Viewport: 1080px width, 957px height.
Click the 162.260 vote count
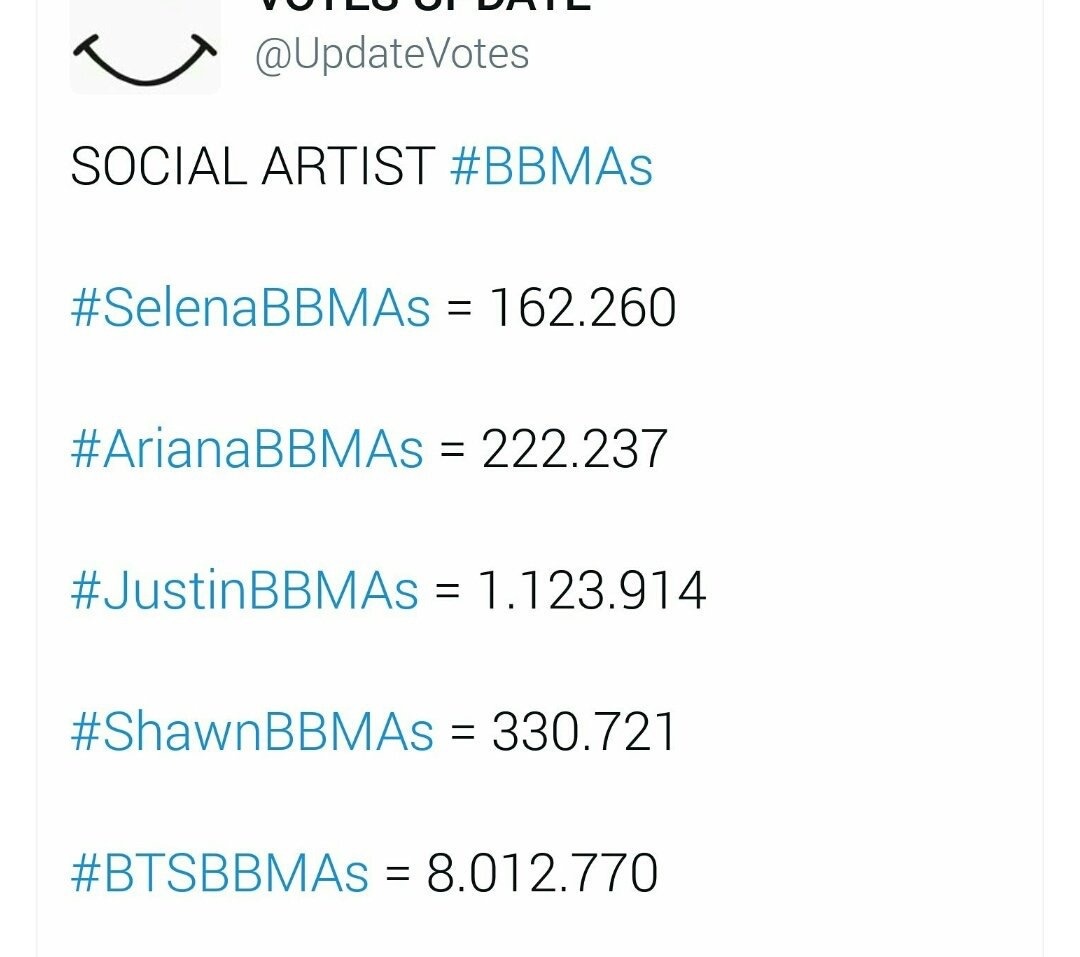[x=582, y=307]
